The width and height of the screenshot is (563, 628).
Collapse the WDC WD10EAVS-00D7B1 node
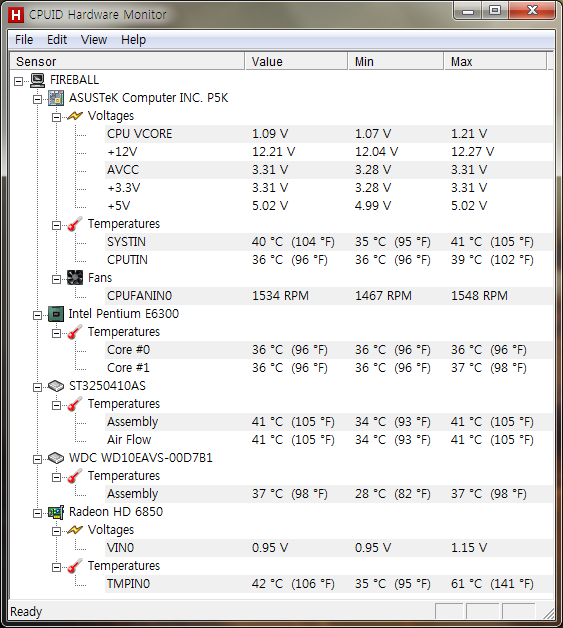[x=37, y=459]
